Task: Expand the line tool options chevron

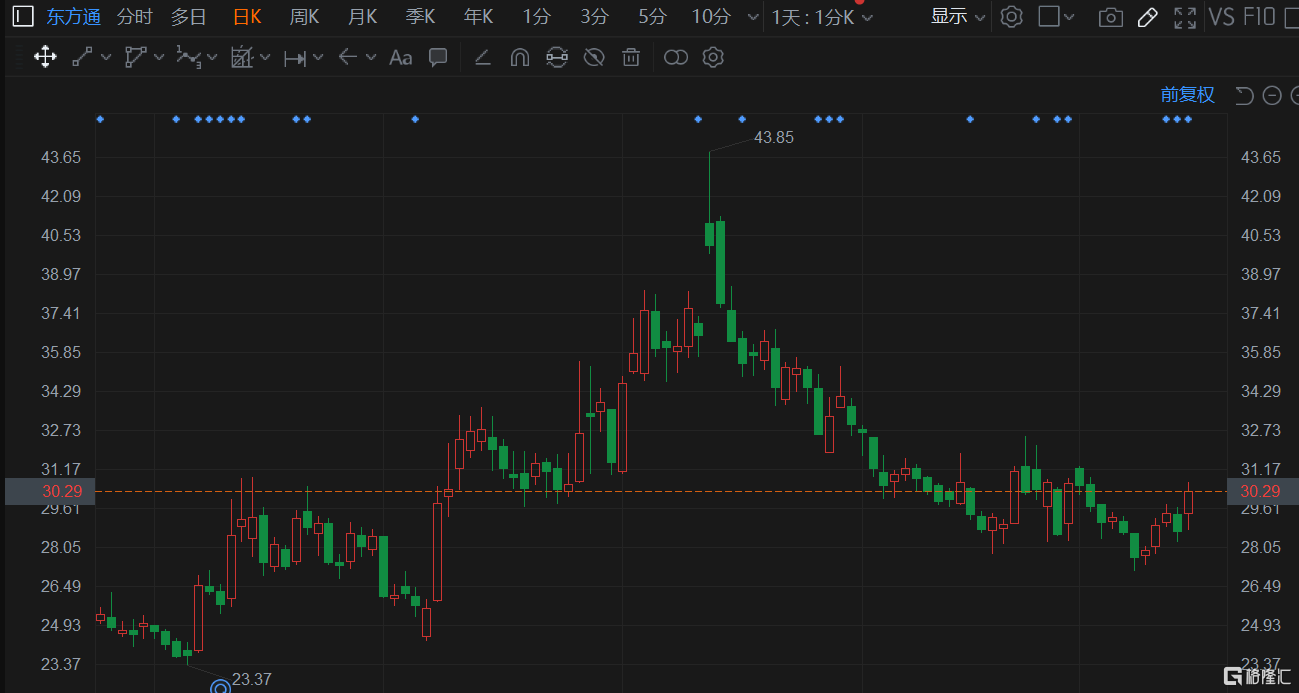Action: click(106, 58)
